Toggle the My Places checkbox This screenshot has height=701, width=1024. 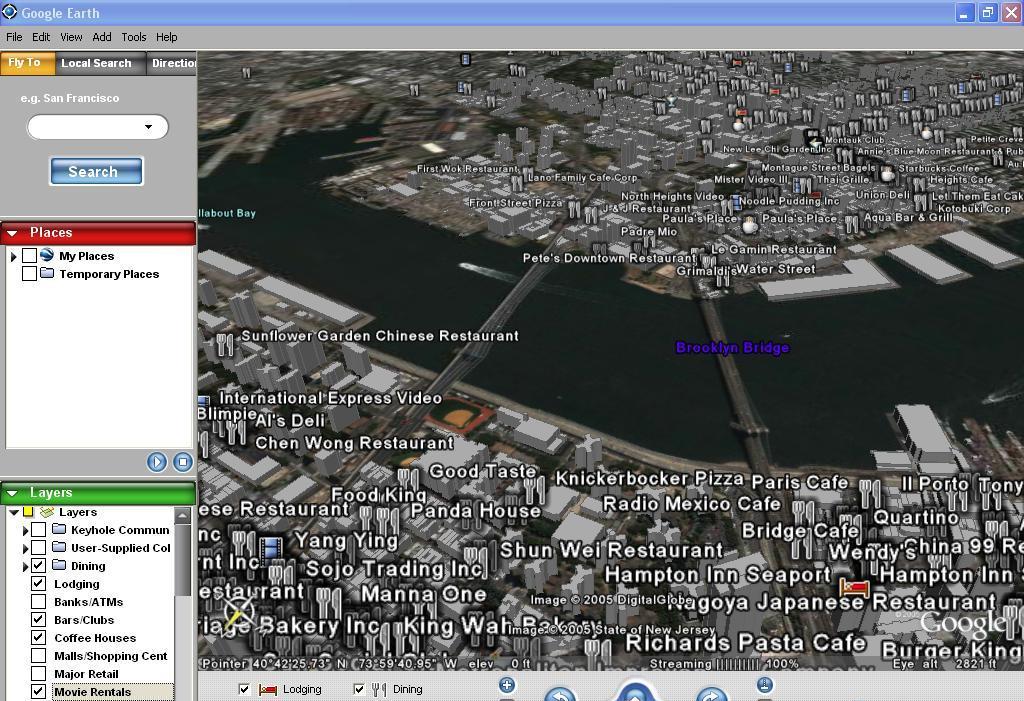click(29, 255)
